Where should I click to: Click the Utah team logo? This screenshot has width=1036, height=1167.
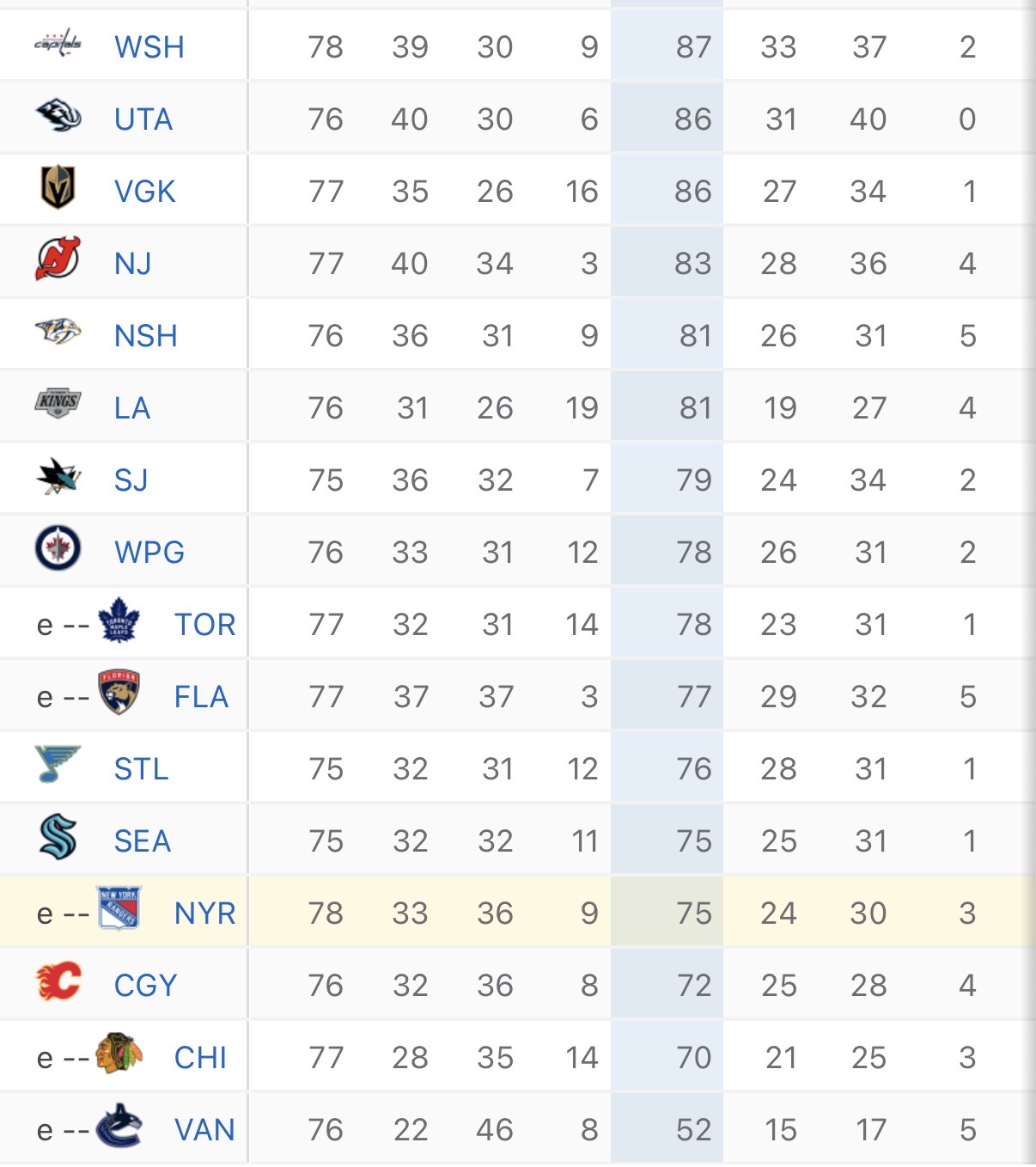58,115
